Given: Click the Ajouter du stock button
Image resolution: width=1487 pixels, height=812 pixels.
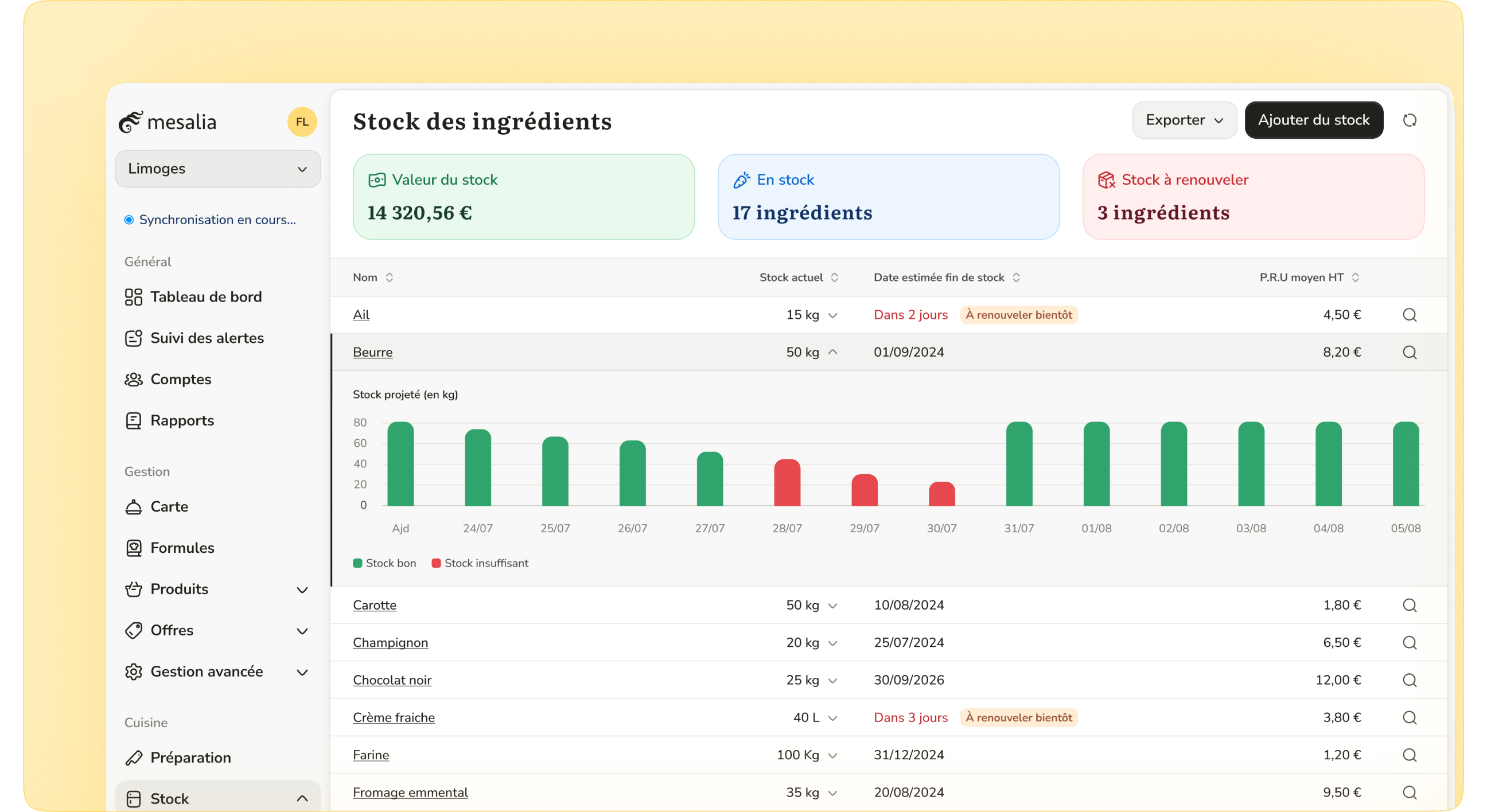Looking at the screenshot, I should tap(1313, 120).
